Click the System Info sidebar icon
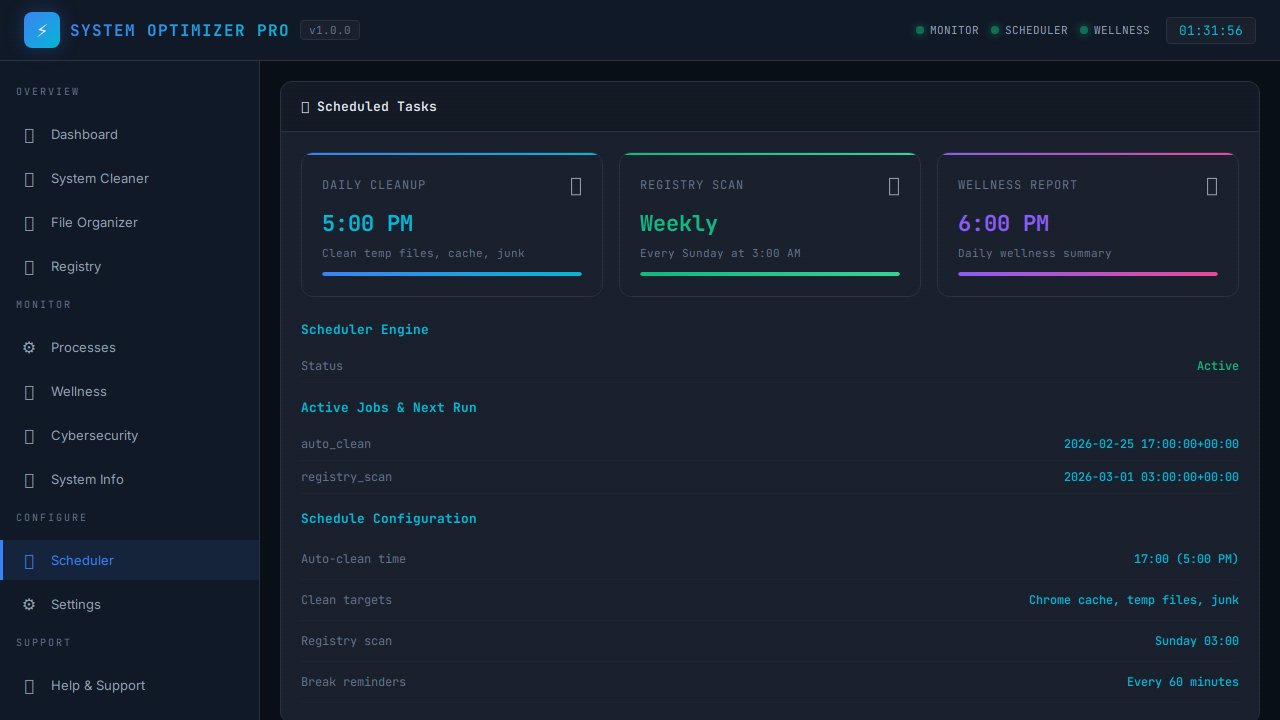Viewport: 1280px width, 720px height. tap(29, 479)
